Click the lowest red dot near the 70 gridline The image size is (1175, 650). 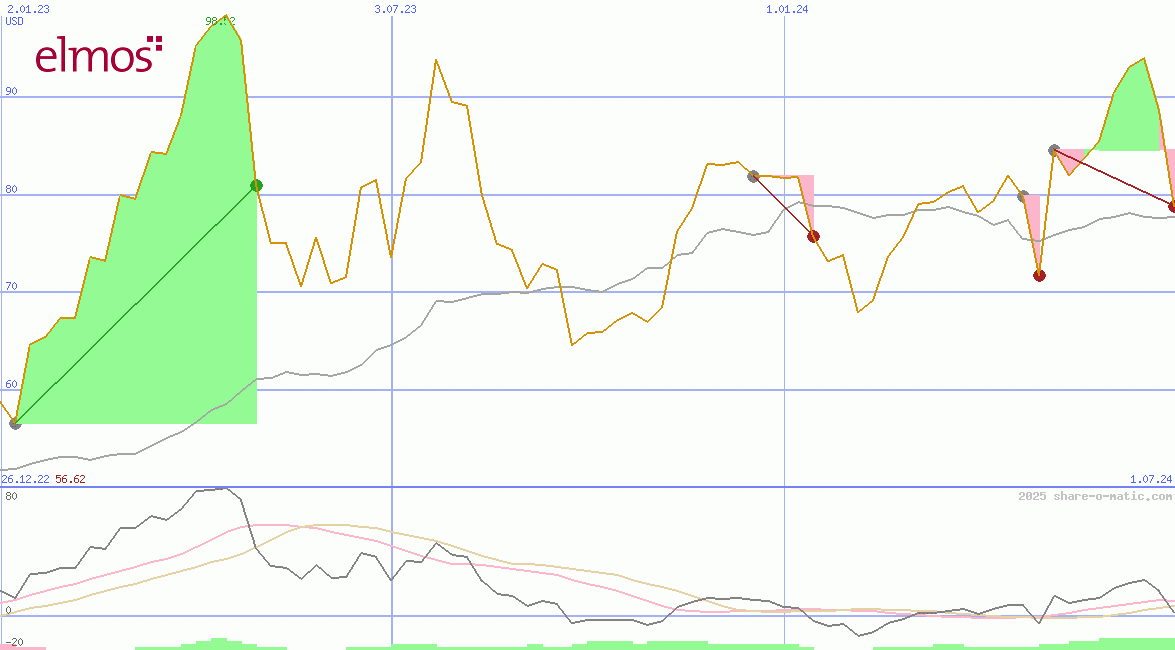click(x=1039, y=275)
